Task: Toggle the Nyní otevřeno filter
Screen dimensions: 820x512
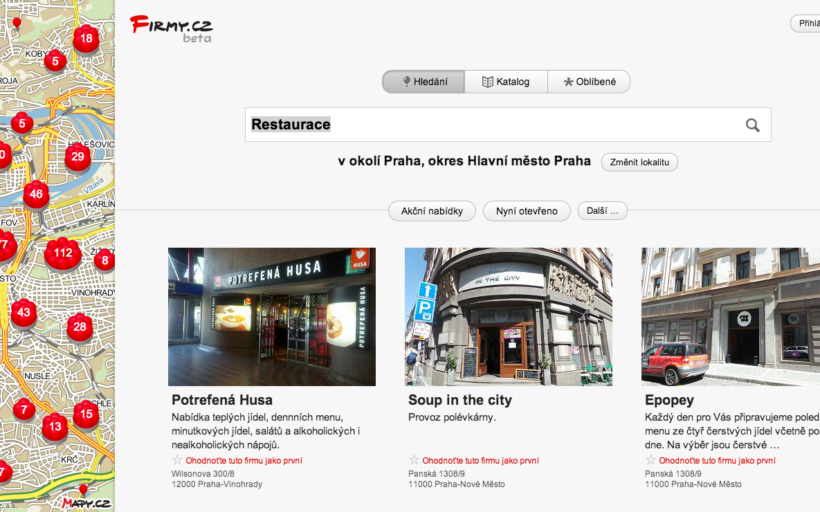Action: (x=526, y=211)
